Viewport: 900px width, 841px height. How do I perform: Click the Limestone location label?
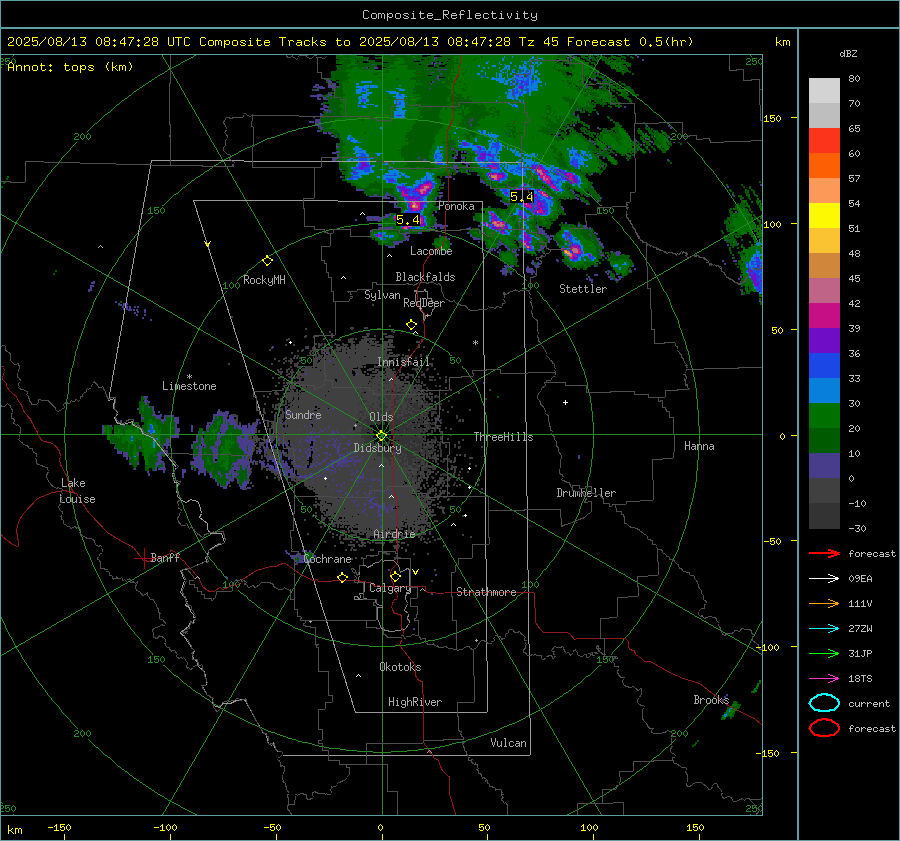pos(189,386)
